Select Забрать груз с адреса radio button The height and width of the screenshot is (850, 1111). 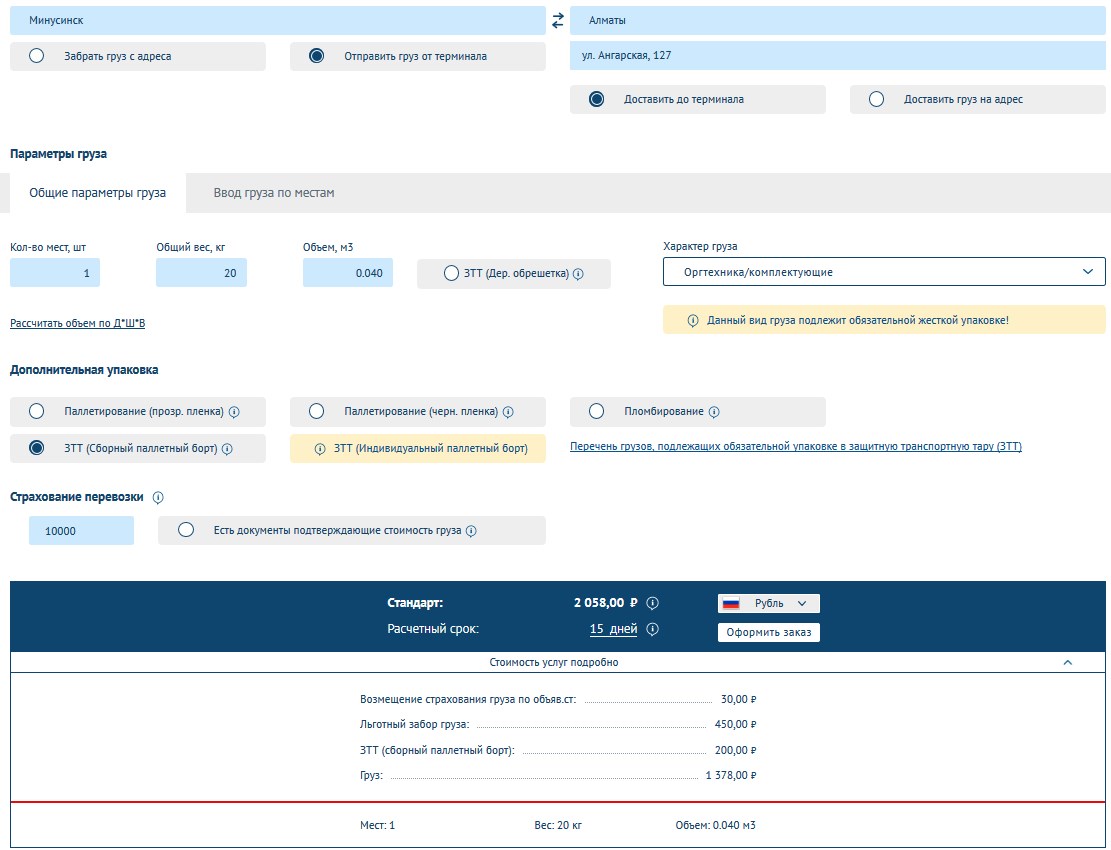point(37,56)
